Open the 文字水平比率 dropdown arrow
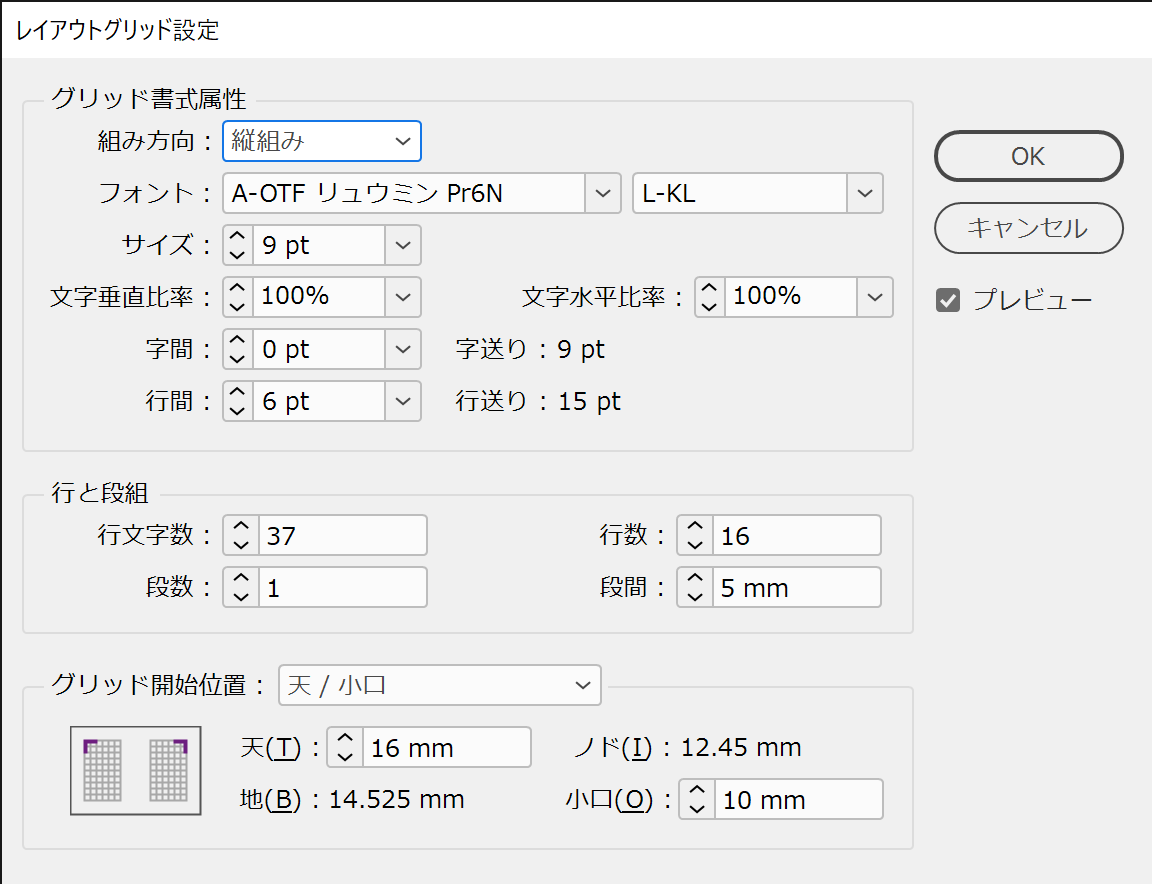The height and width of the screenshot is (884, 1152). pos(874,297)
